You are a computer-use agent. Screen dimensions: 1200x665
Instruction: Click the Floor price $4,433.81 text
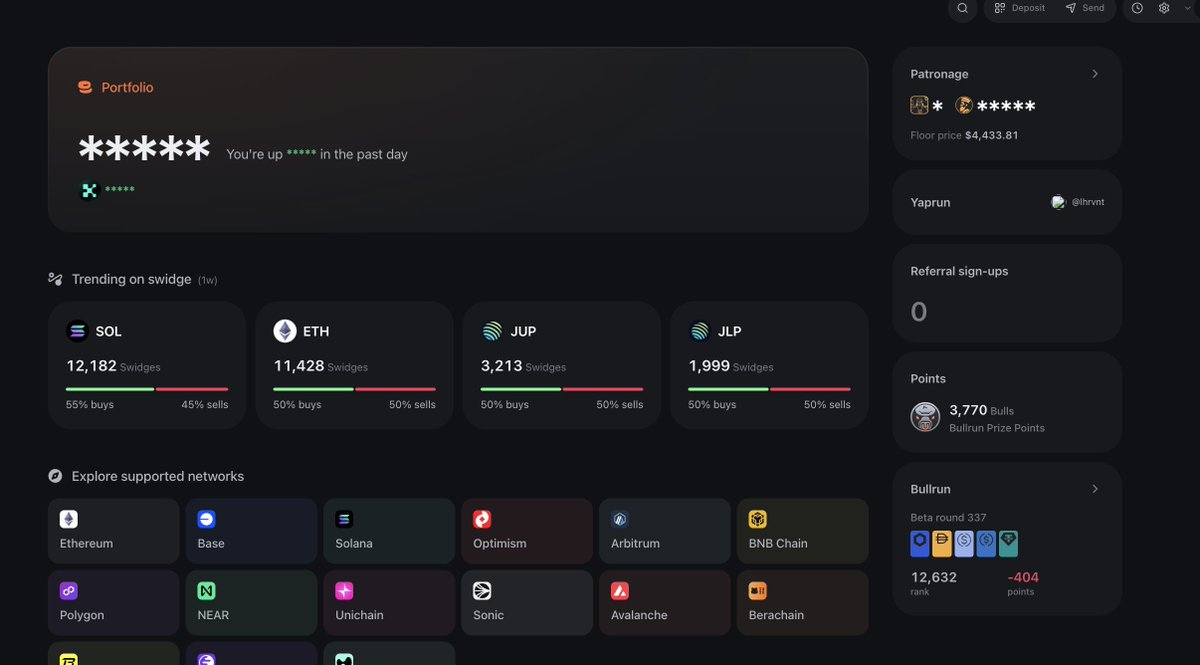pyautogui.click(x=964, y=135)
